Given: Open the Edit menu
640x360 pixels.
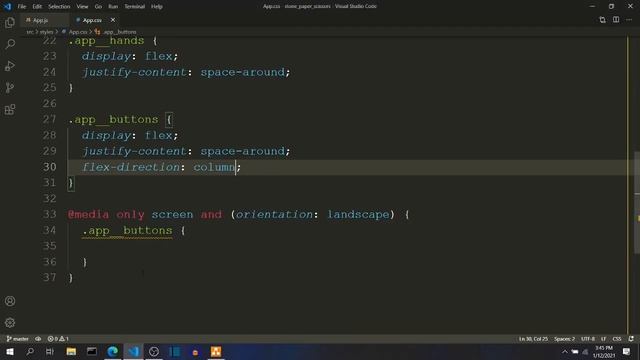Looking at the screenshot, I should click(37, 7).
